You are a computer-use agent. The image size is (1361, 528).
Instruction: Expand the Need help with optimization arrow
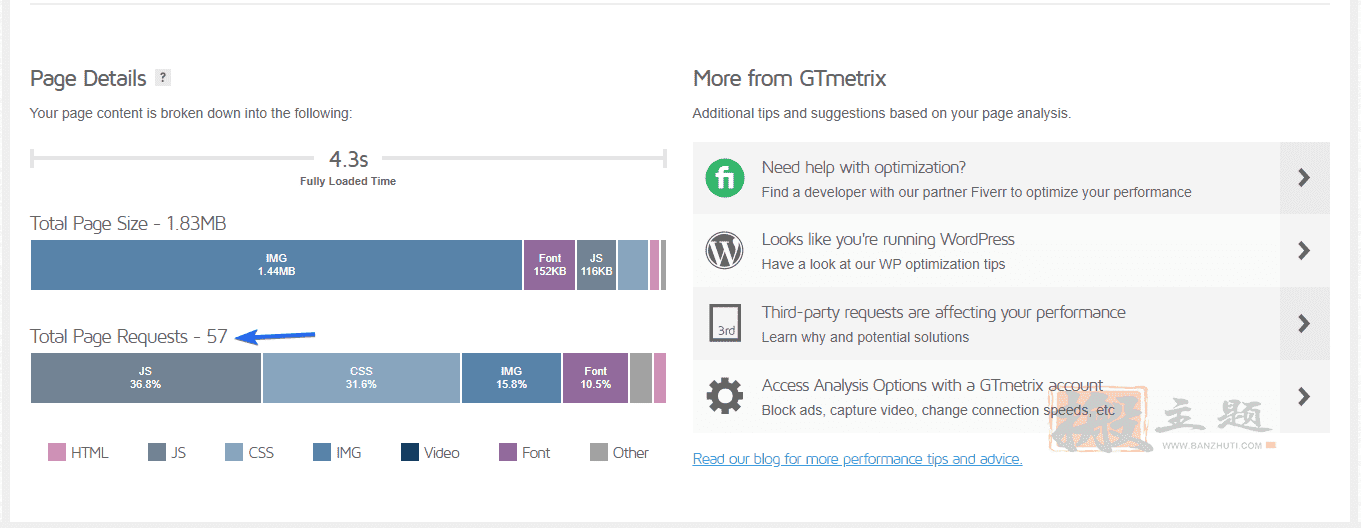coord(1304,178)
